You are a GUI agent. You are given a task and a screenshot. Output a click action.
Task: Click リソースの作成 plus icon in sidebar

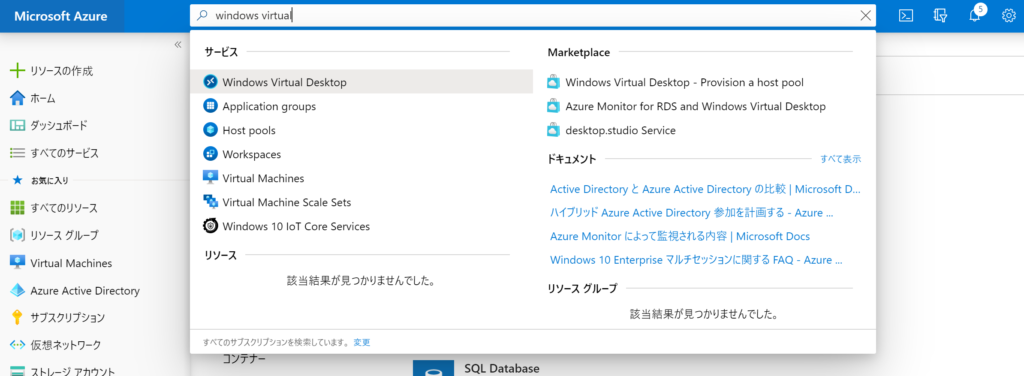tap(18, 70)
